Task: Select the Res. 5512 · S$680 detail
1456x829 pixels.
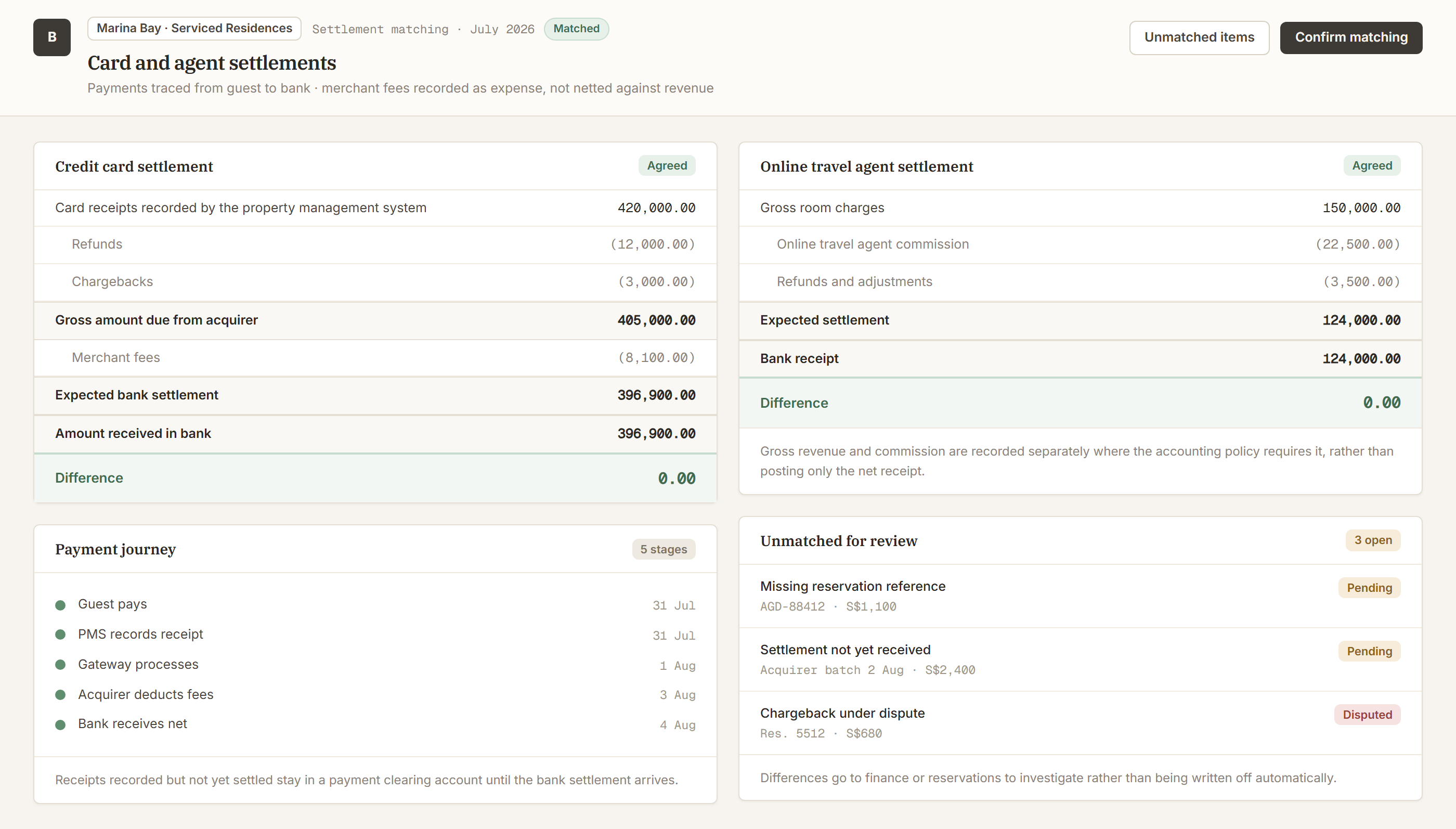Action: (821, 734)
